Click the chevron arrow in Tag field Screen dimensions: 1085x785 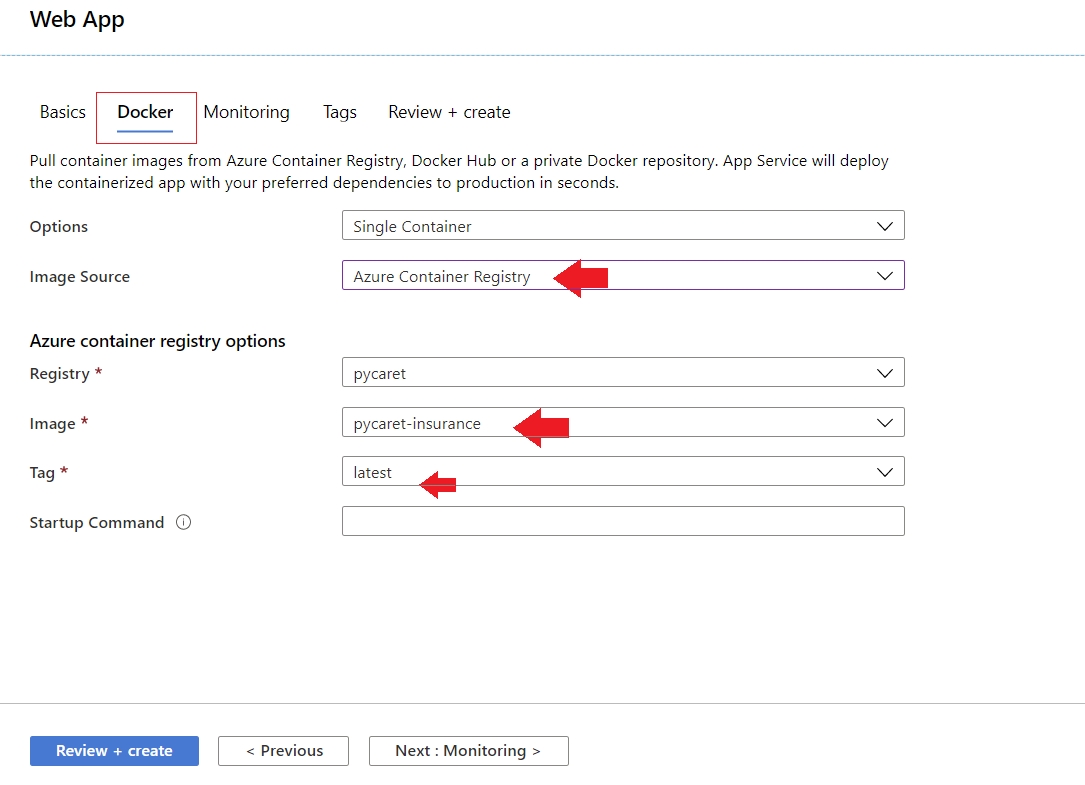tap(884, 472)
